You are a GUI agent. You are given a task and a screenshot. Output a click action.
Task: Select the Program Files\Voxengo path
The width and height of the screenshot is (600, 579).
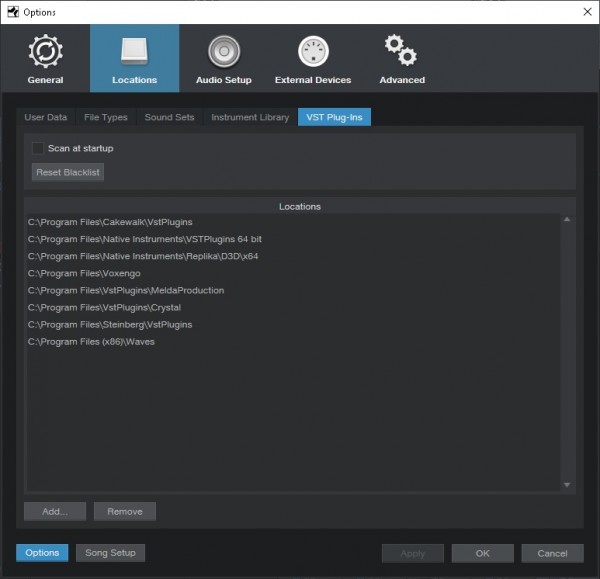pos(293,273)
